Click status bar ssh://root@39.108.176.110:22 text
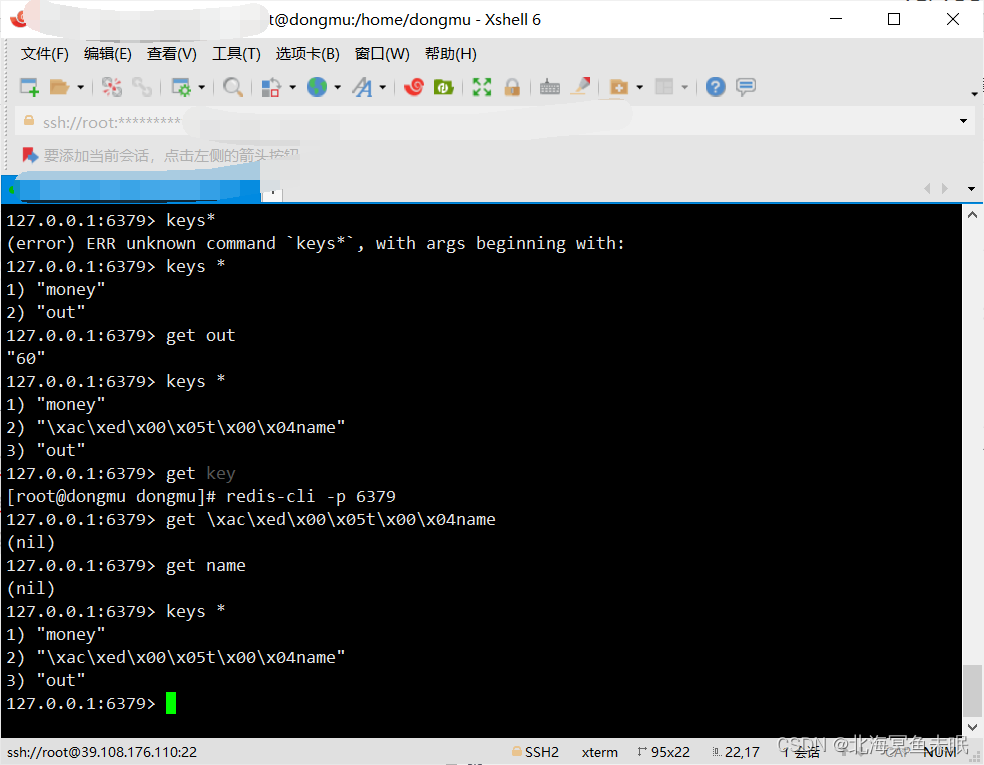Image resolution: width=984 pixels, height=765 pixels. coord(102,752)
